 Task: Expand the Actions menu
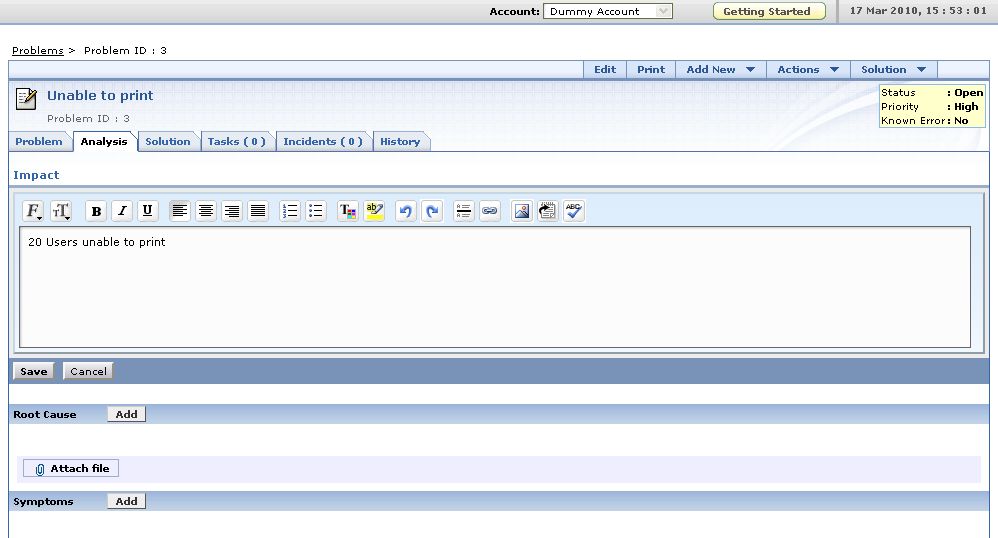pyautogui.click(x=808, y=69)
